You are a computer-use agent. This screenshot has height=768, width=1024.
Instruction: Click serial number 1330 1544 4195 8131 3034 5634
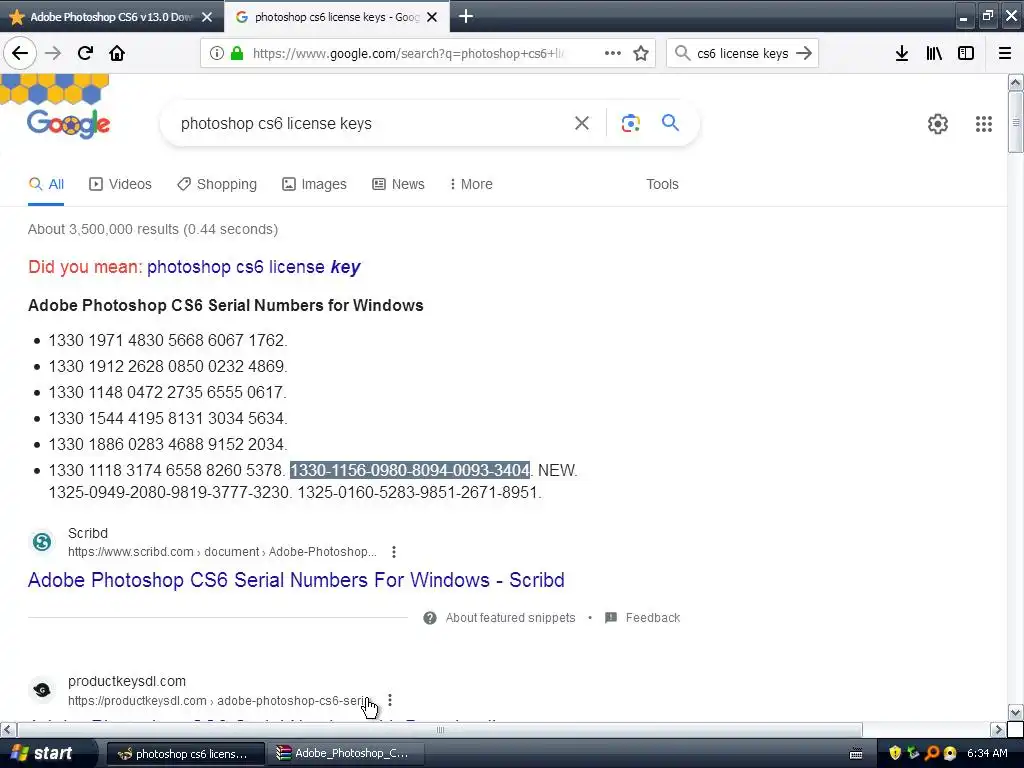(x=167, y=418)
